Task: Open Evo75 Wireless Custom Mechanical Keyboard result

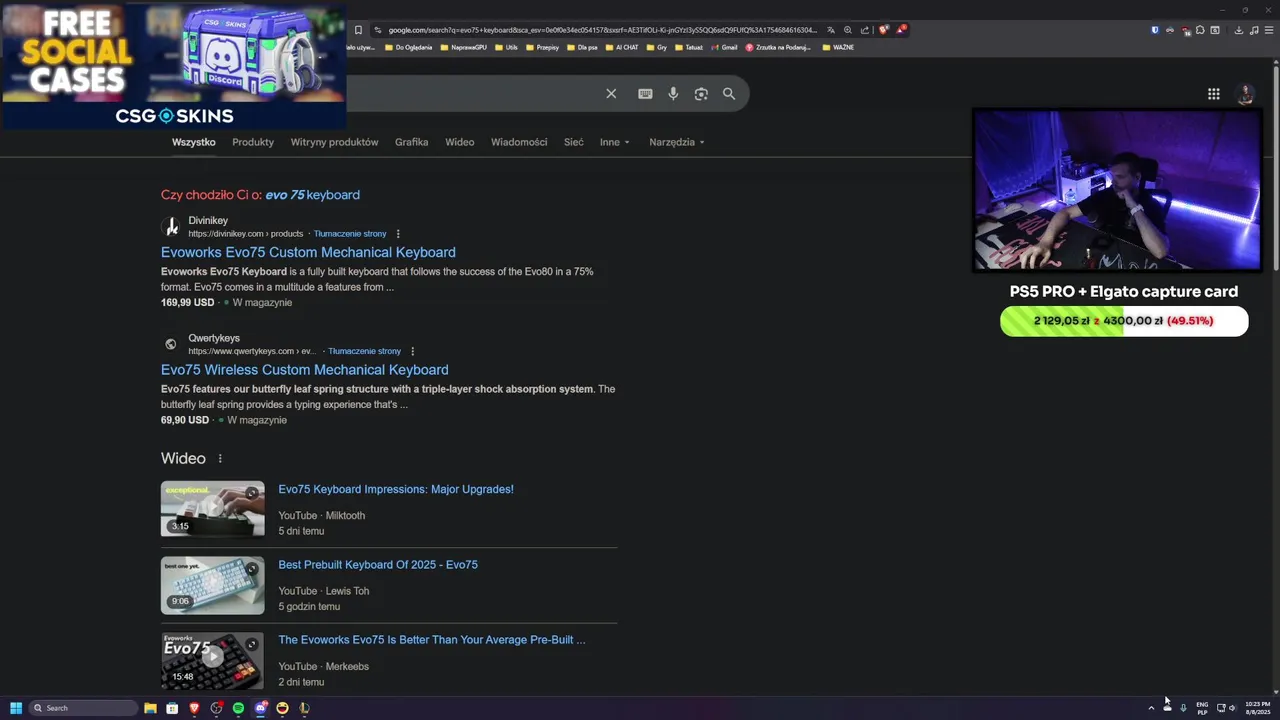Action: [304, 370]
